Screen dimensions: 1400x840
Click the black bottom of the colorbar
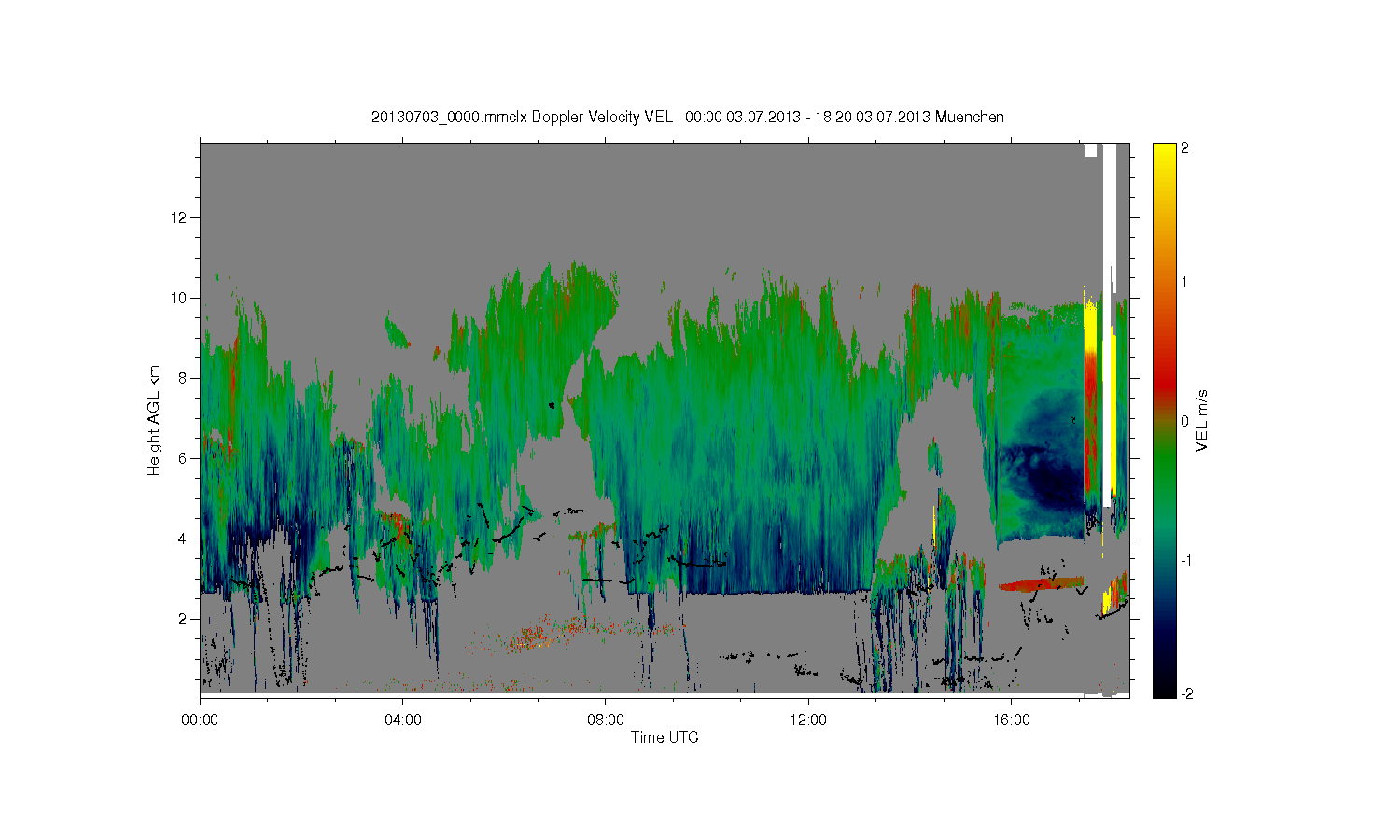click(1164, 686)
